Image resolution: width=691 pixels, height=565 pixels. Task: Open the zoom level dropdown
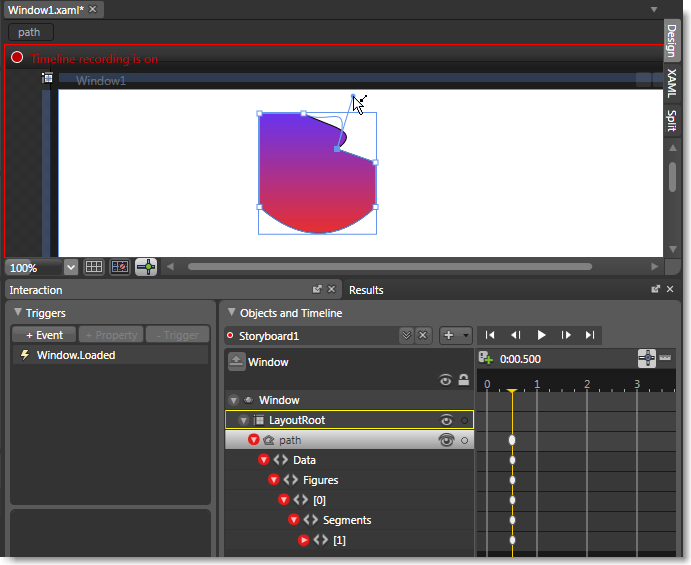[71, 267]
